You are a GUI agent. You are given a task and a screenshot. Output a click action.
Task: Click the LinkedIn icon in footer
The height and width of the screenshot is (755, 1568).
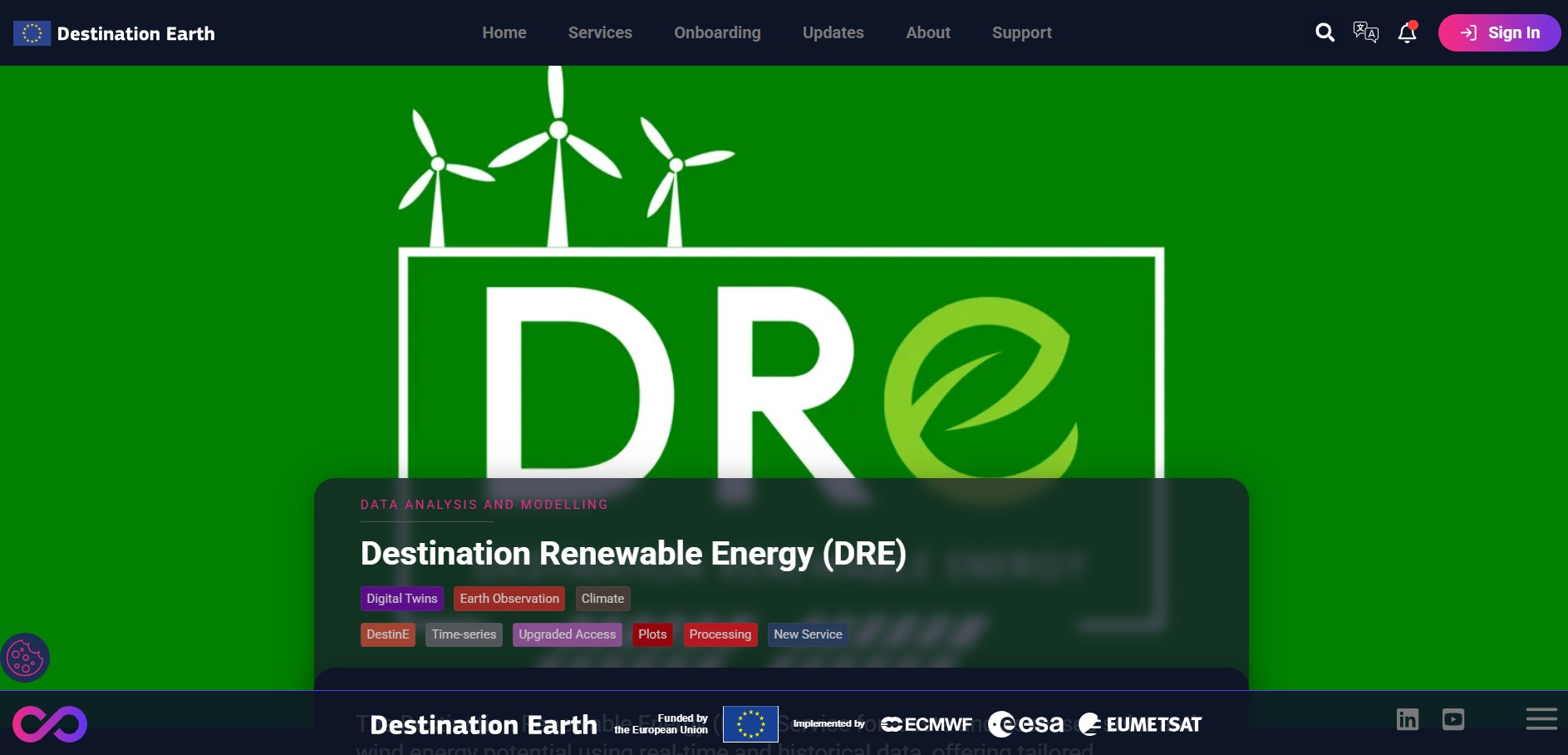pos(1408,719)
